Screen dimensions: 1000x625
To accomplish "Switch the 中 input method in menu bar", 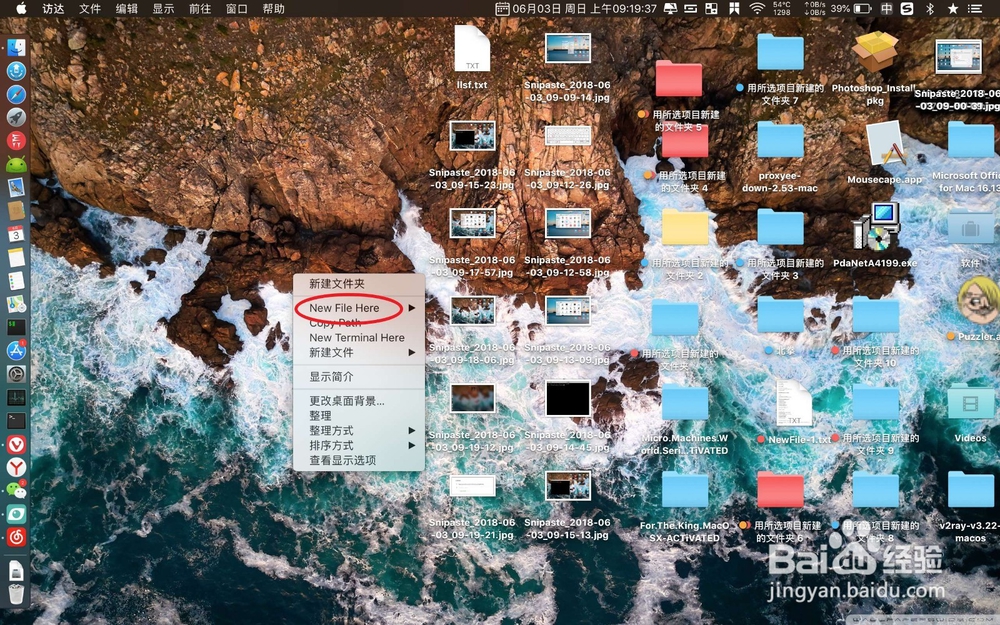I will 886,9.
